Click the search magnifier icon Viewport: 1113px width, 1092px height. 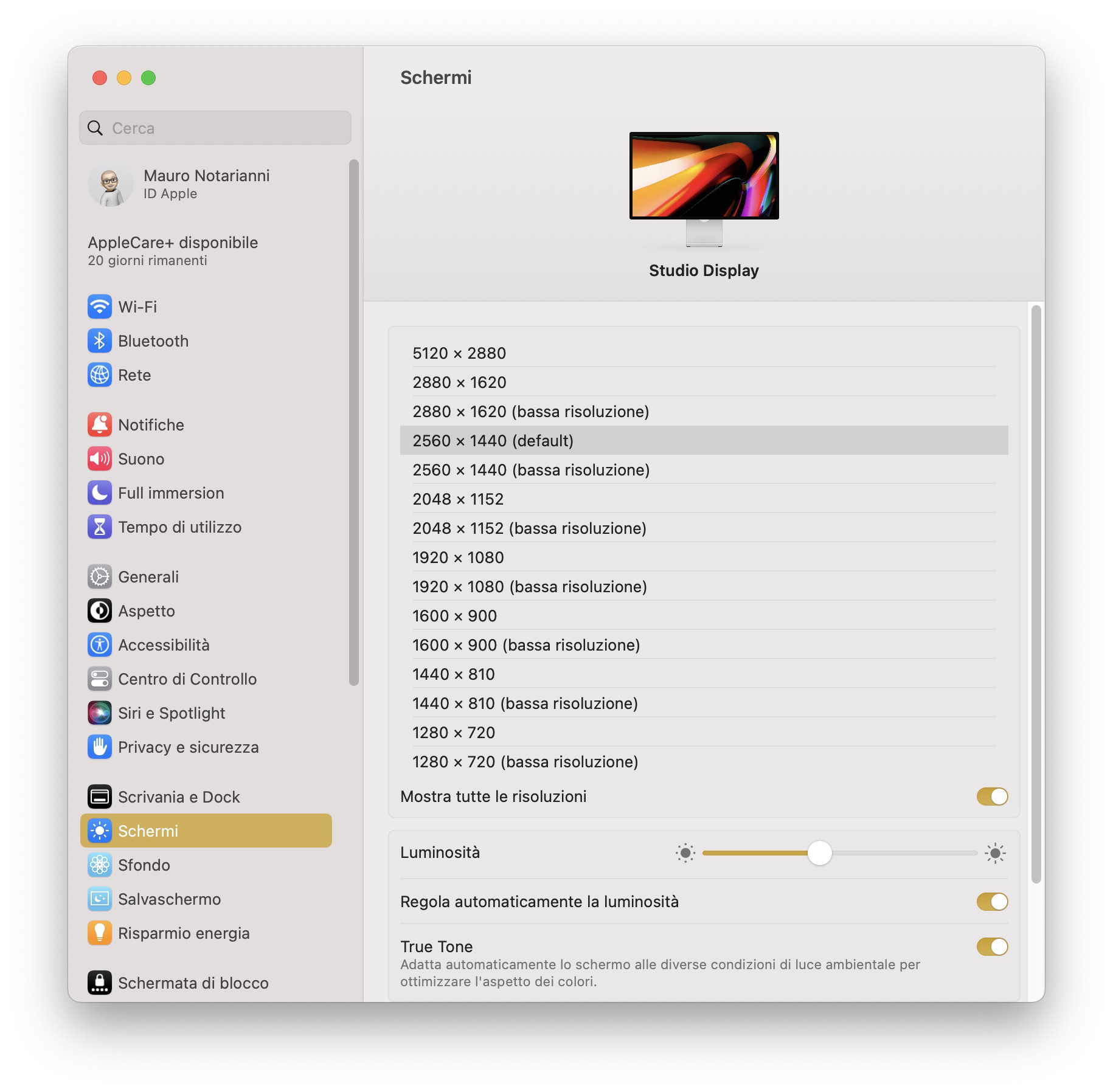click(x=95, y=128)
